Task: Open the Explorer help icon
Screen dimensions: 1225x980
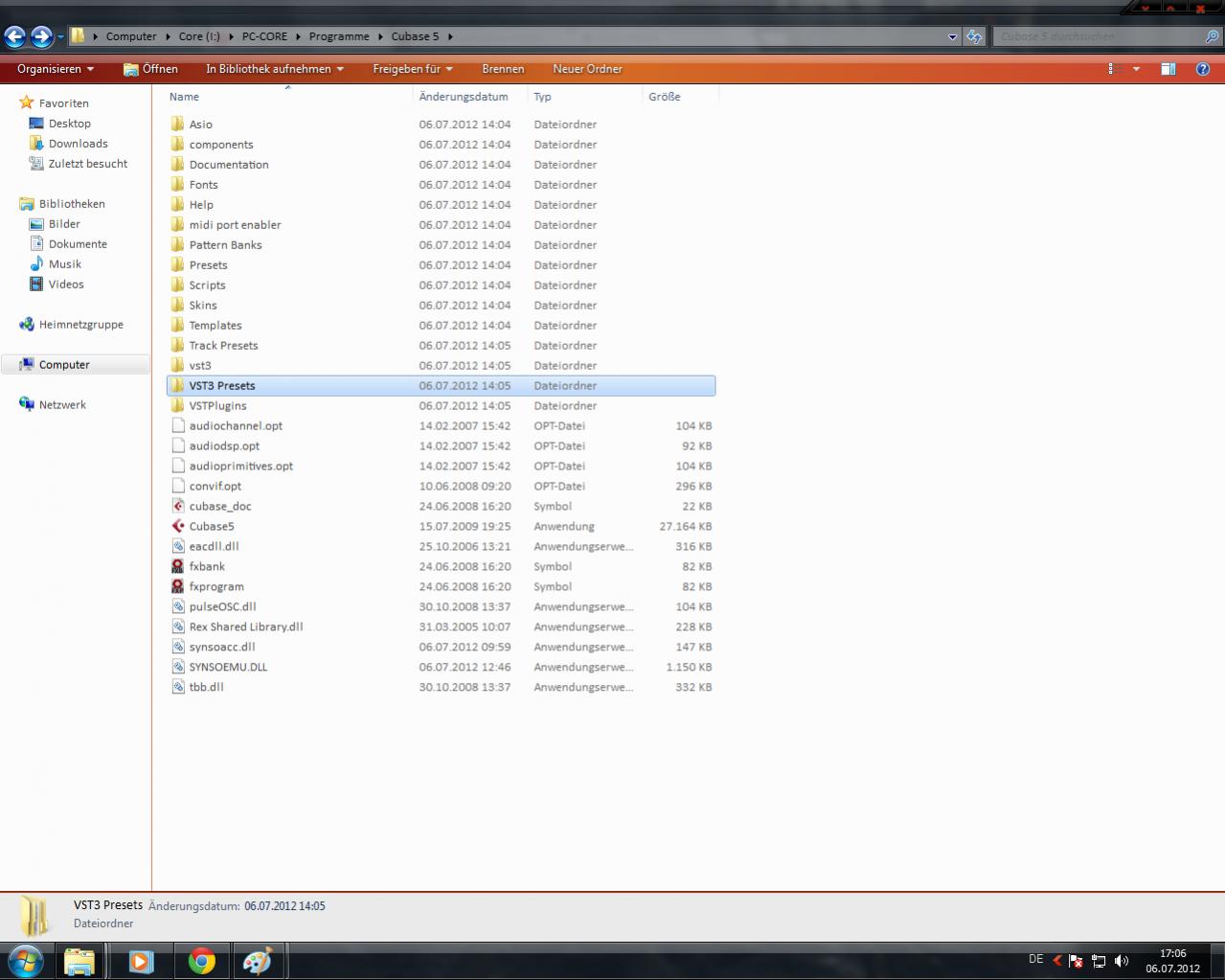Action: click(1203, 69)
